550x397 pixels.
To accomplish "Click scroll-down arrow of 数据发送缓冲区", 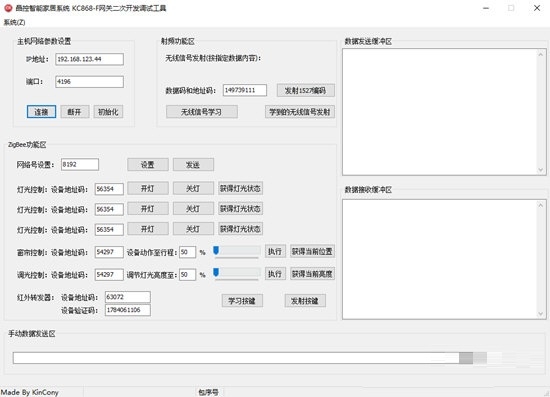I will coord(541,170).
